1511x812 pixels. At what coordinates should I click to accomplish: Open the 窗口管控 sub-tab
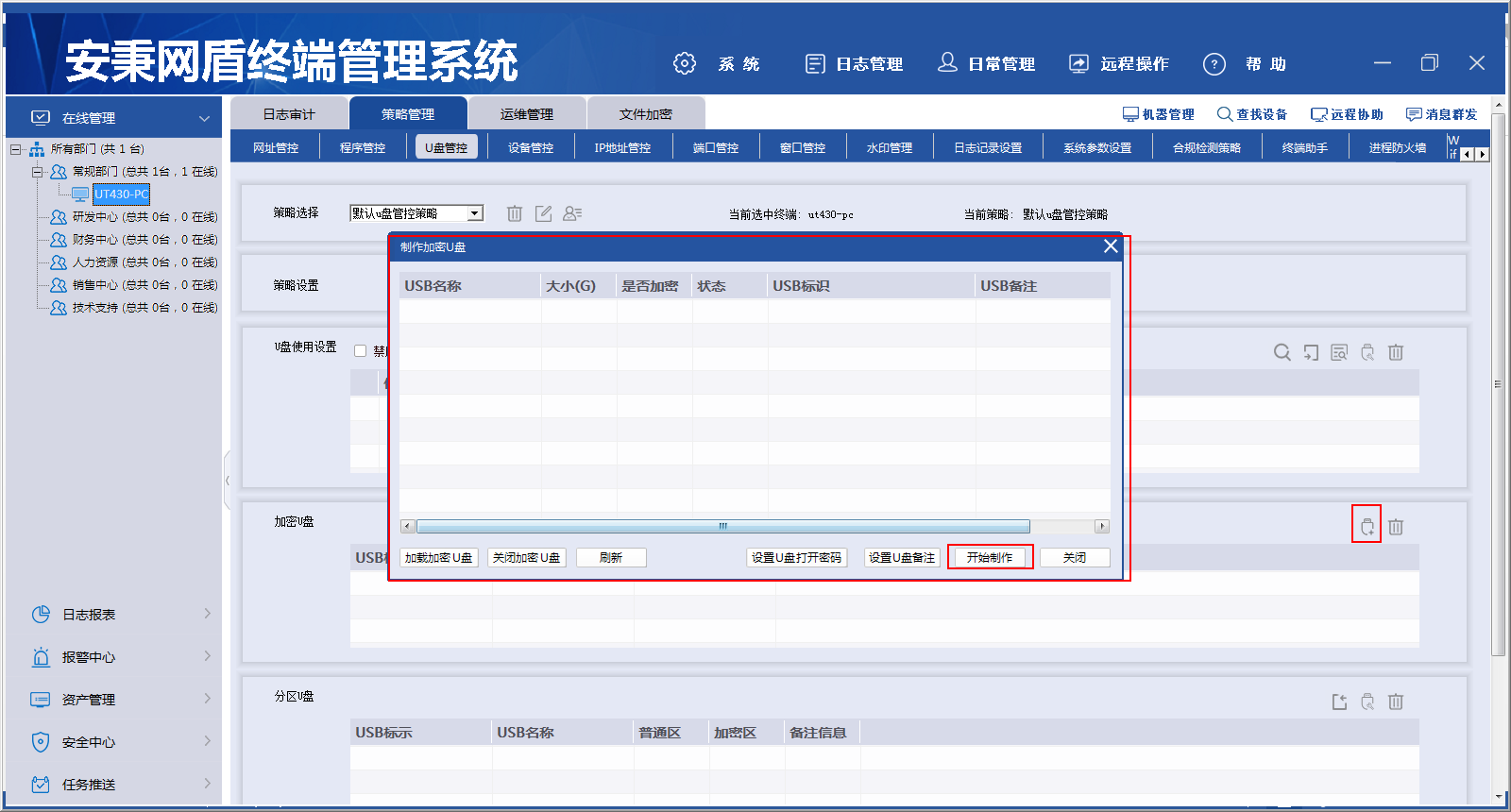point(803,147)
